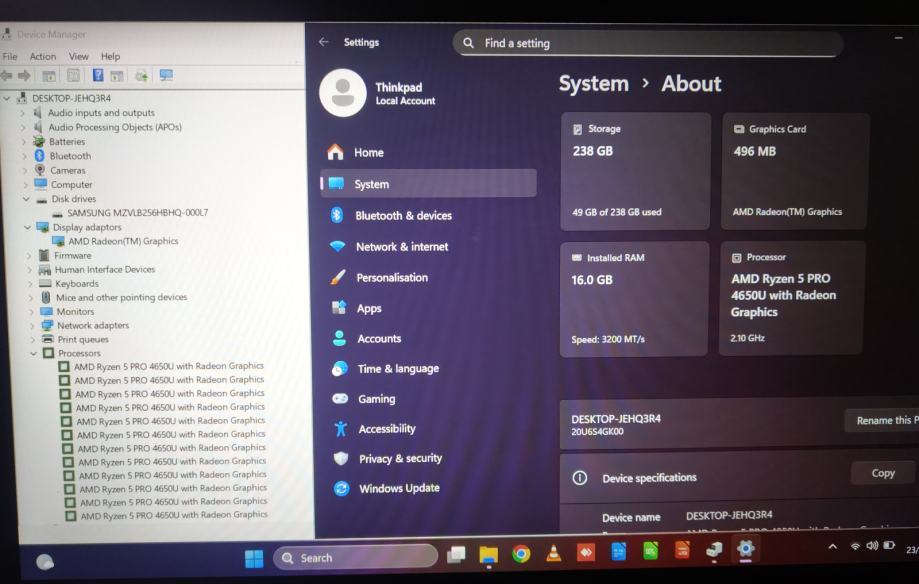Viewport: 919px width, 584px height.
Task: Expand Audio inputs and outputs node
Action: click(22, 113)
